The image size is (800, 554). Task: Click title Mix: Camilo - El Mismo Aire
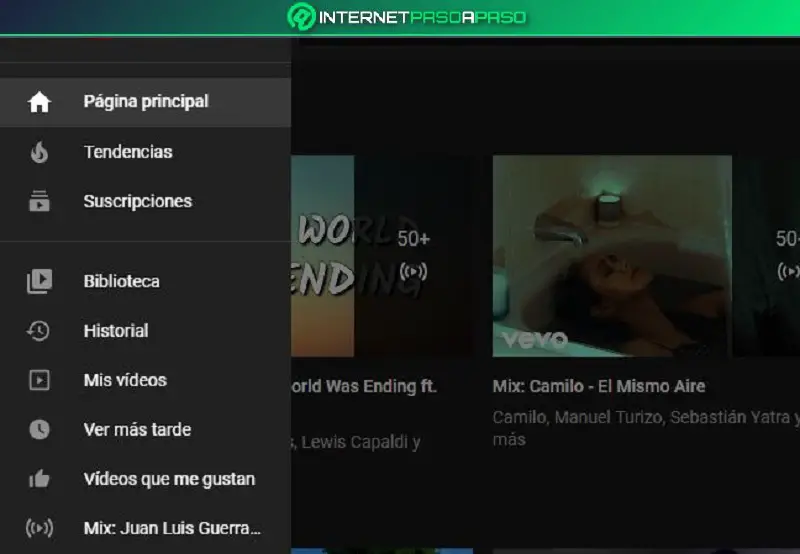(x=599, y=386)
